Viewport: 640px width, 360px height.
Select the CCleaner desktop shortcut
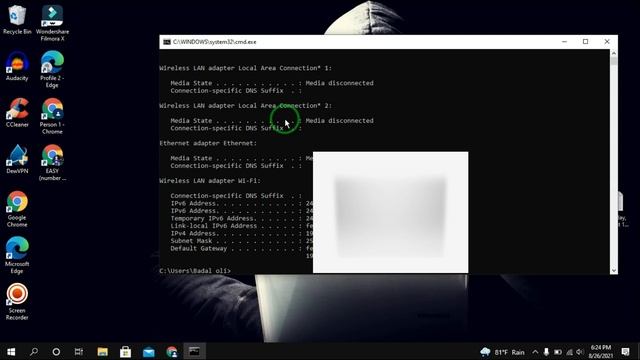(x=17, y=113)
